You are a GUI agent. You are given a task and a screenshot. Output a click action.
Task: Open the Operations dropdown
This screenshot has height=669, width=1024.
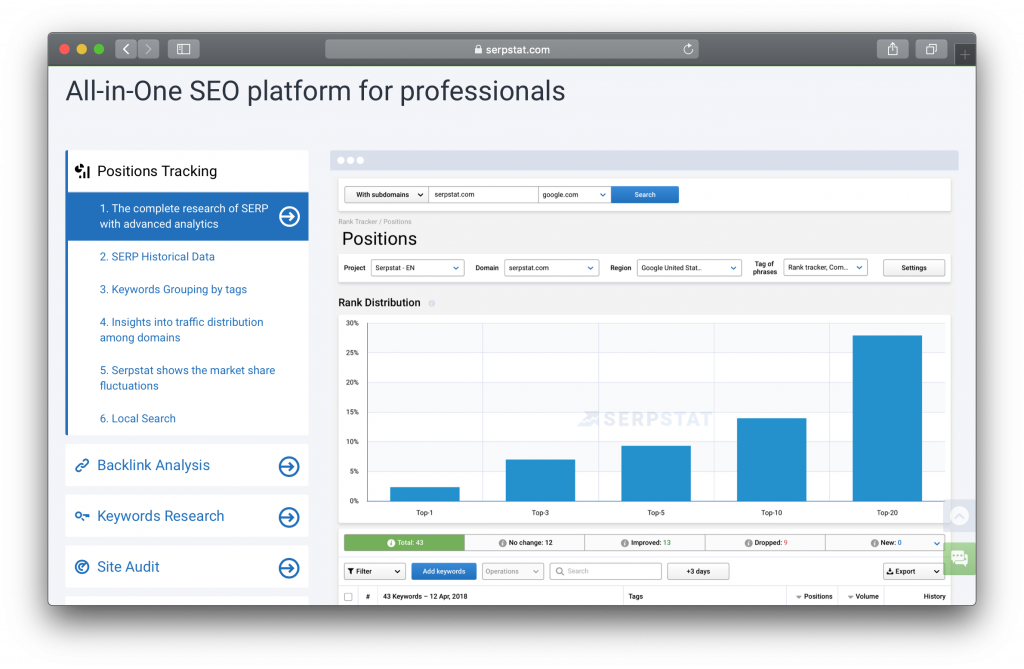tap(513, 572)
